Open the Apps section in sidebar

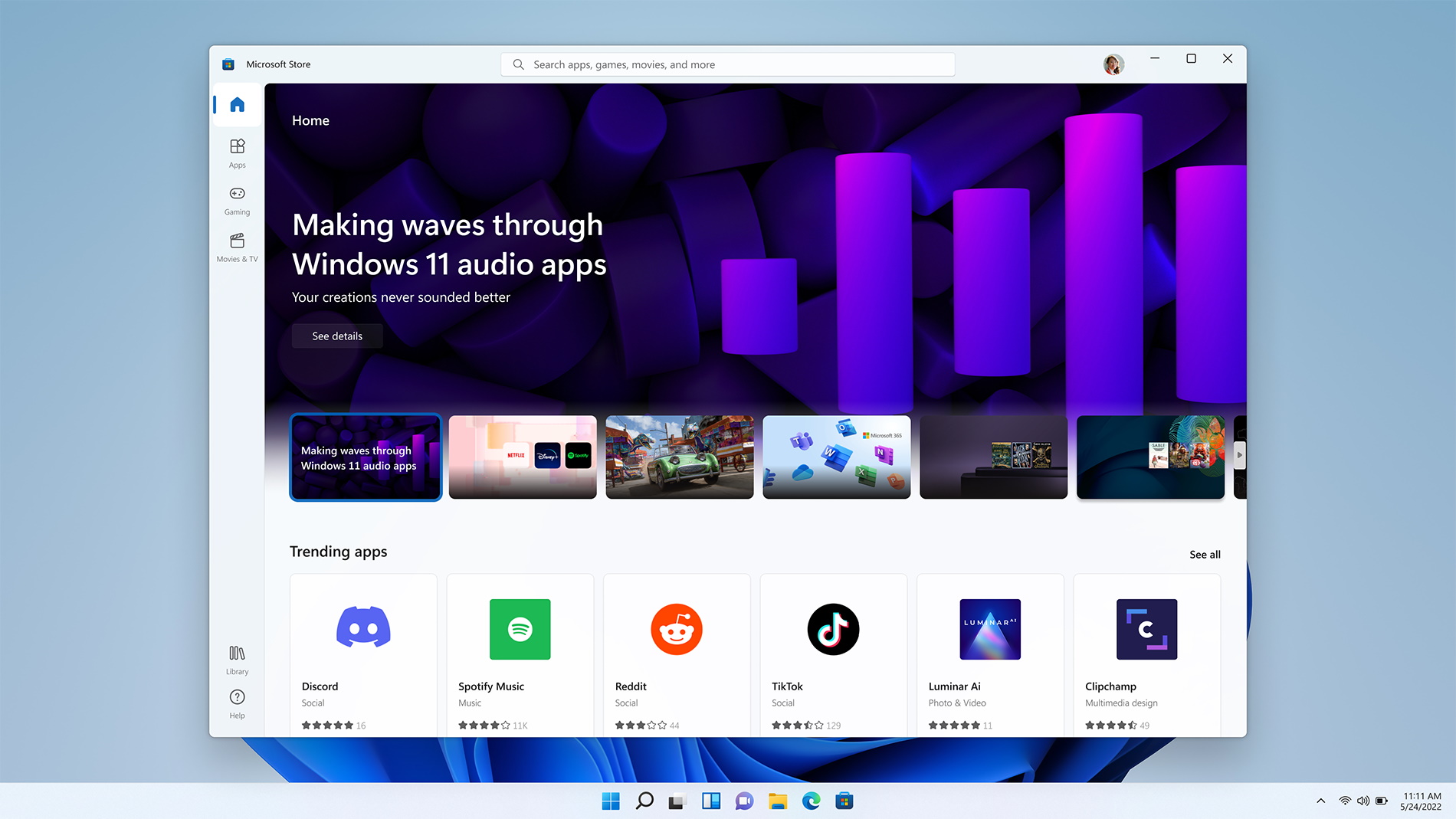click(237, 153)
